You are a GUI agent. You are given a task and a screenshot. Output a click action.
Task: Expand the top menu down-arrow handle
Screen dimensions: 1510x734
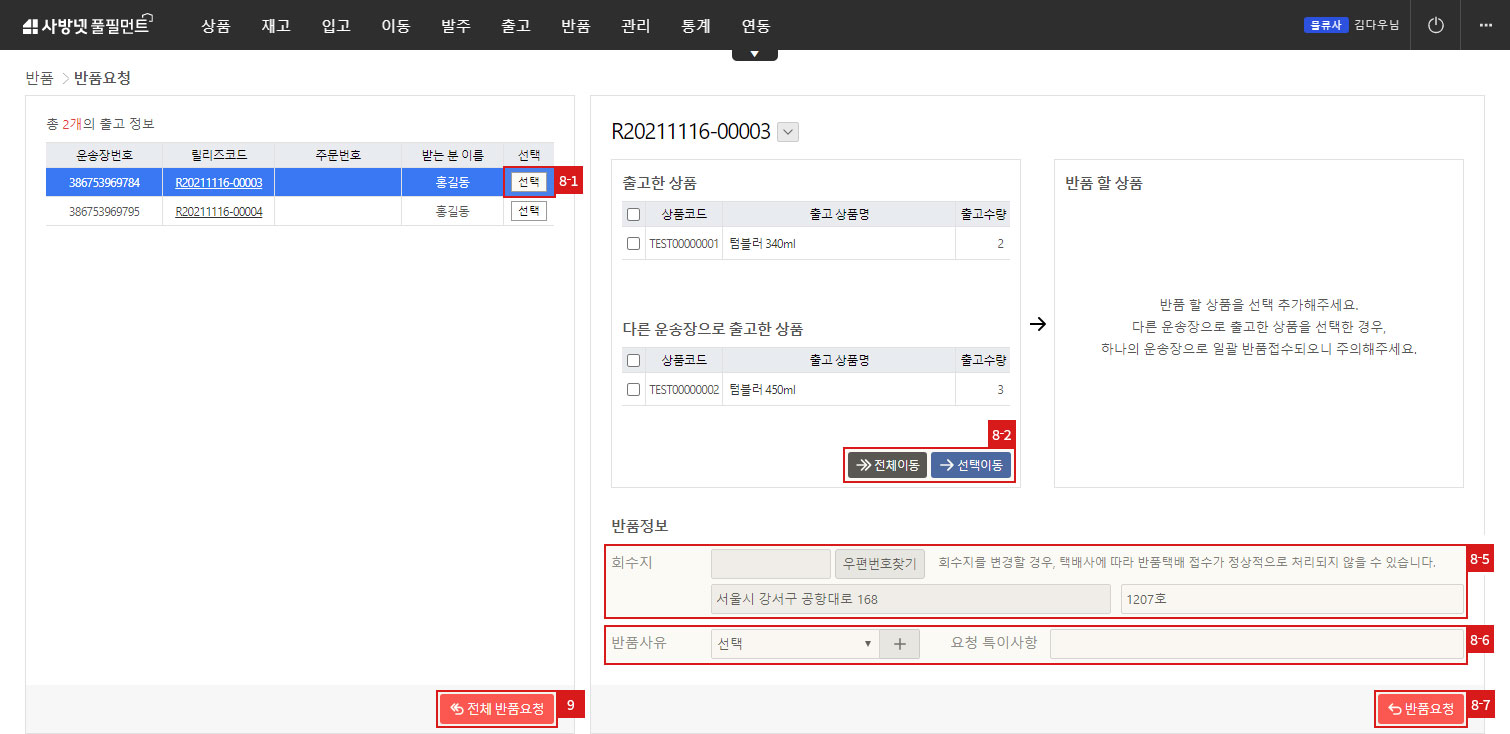coord(754,54)
